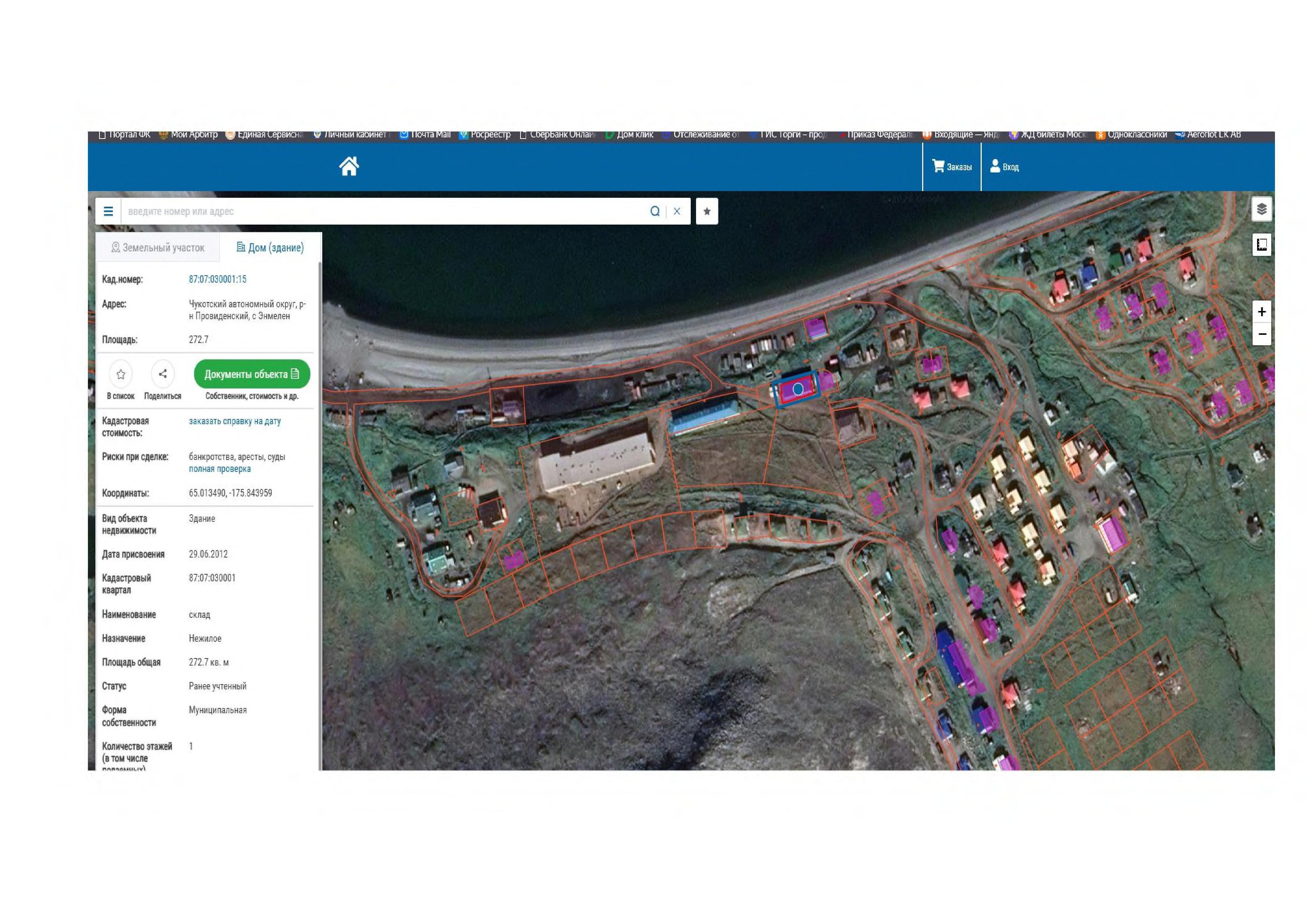Zoom in on the map
Screen dimensions: 1307x924
pyautogui.click(x=1262, y=312)
